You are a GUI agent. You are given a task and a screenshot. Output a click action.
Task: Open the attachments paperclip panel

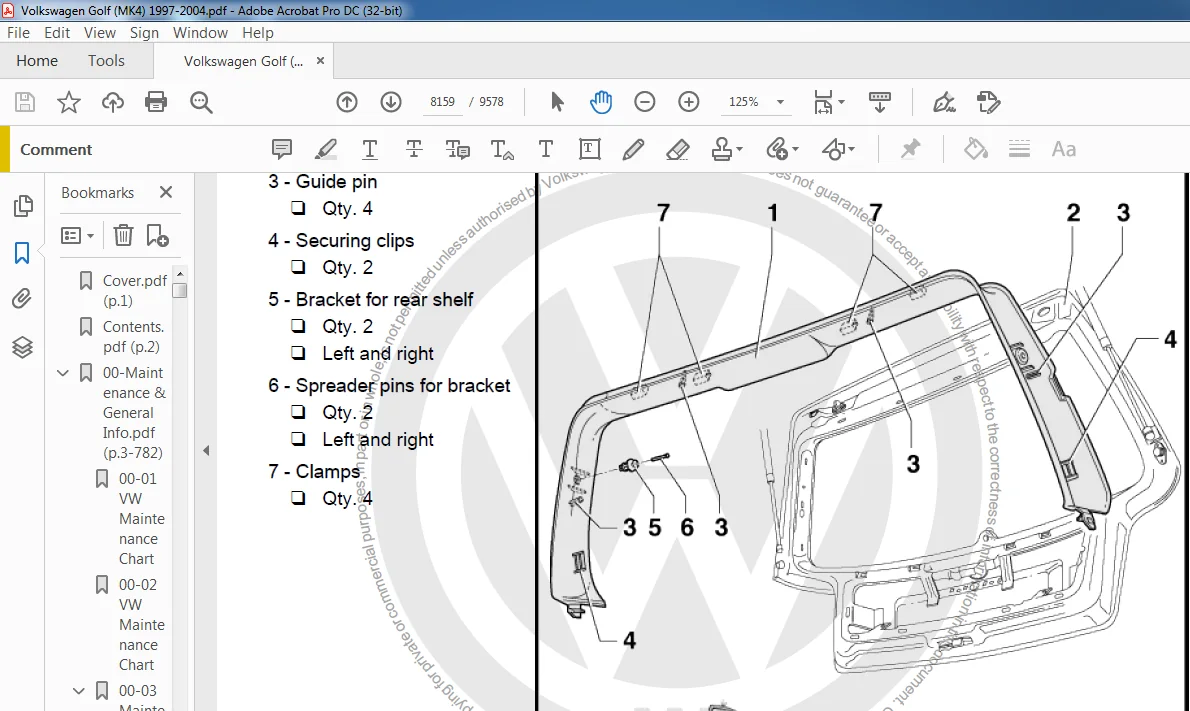[x=22, y=299]
